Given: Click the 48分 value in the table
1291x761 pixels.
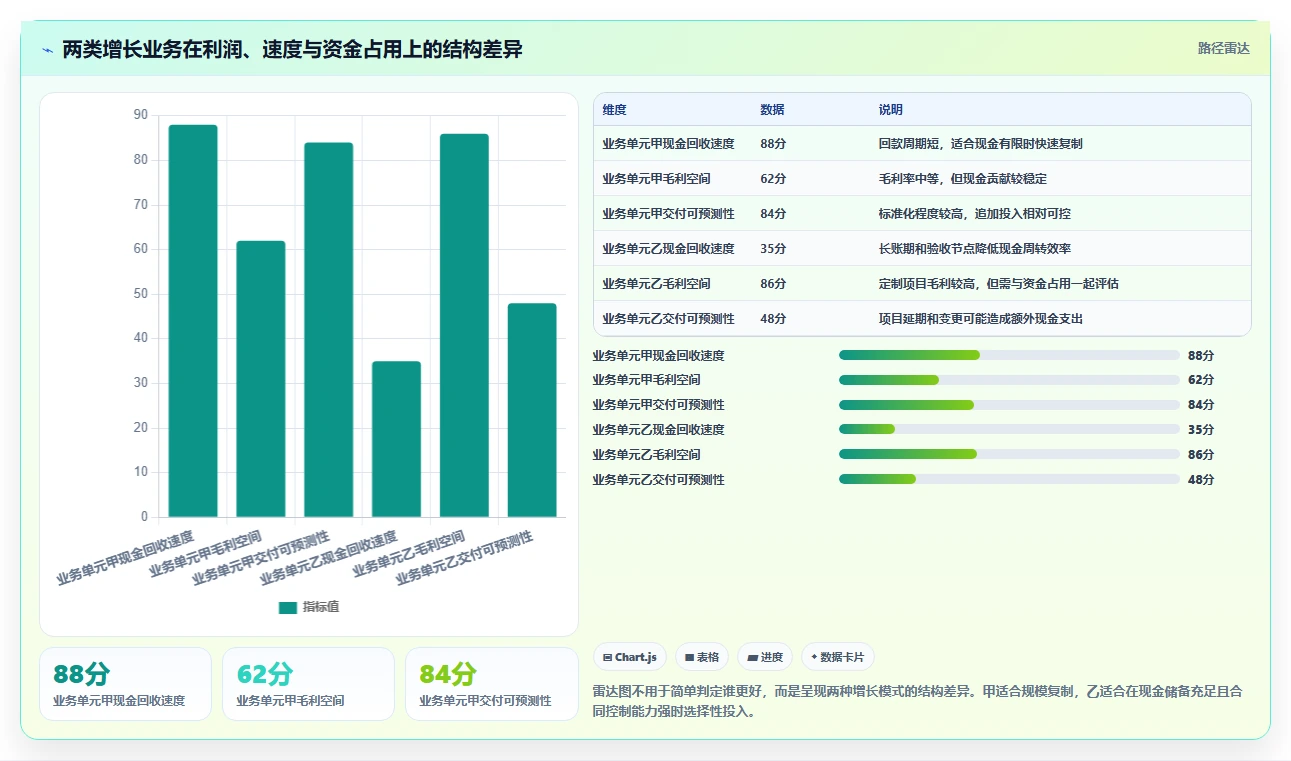Looking at the screenshot, I should pyautogui.click(x=773, y=319).
